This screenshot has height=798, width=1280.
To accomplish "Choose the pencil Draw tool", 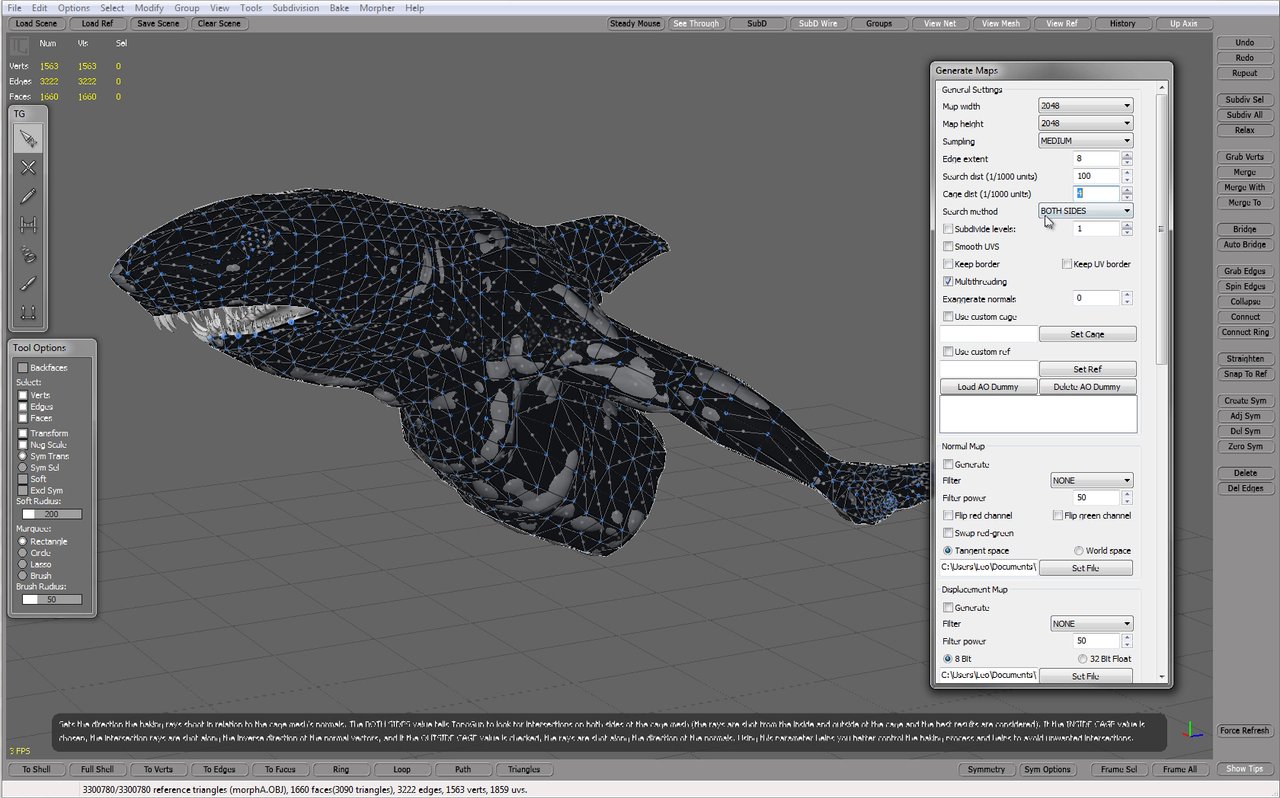I will (x=28, y=197).
